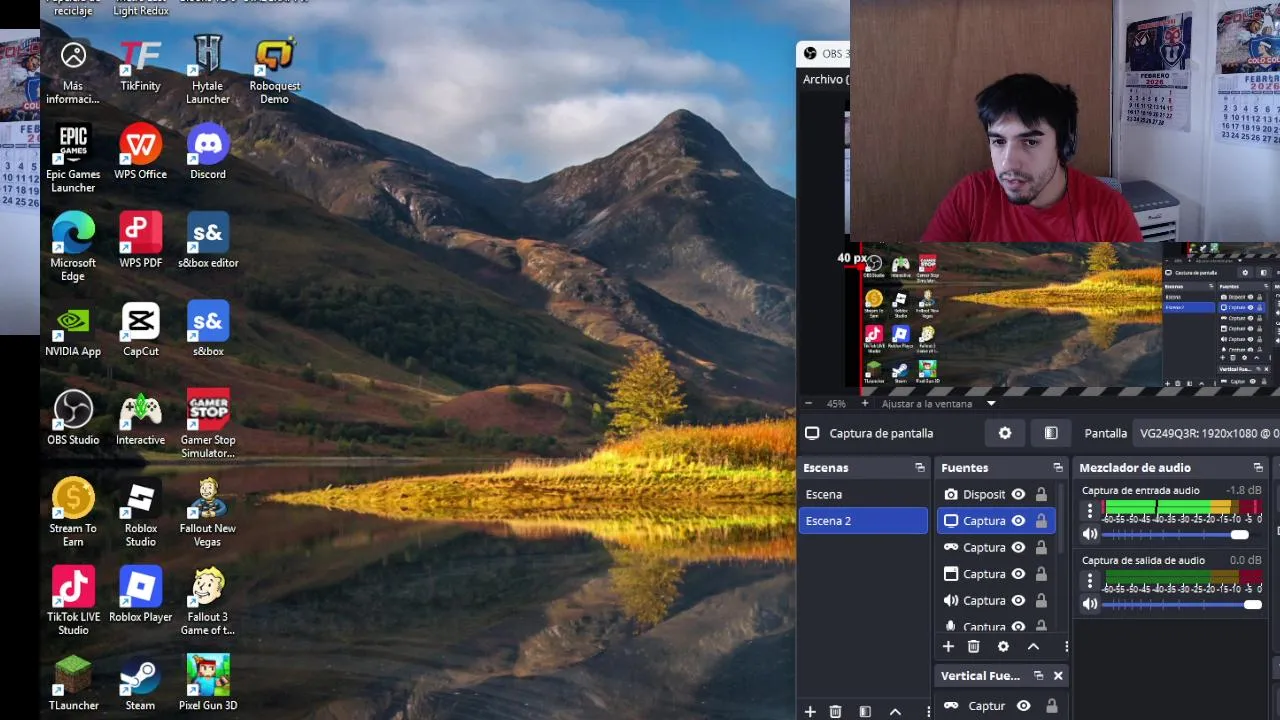Screen dimensions: 1280x720
Task: Open the Pantalla display selection combo box
Action: coord(1208,433)
